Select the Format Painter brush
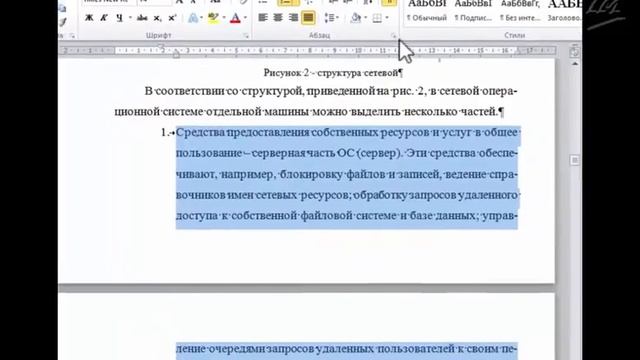 click(62, 21)
